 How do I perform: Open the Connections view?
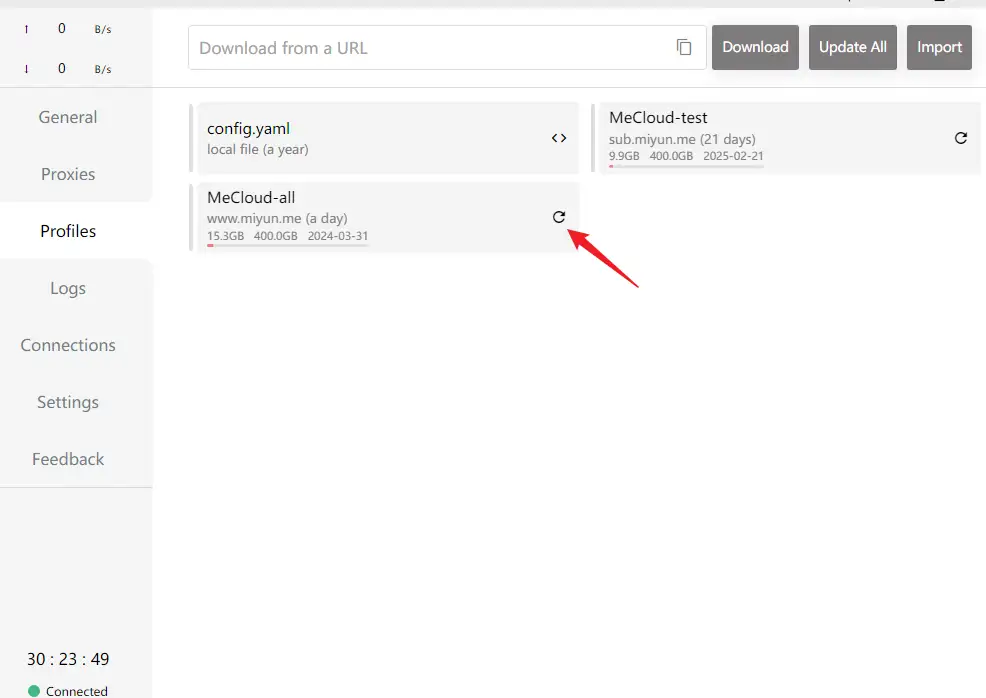point(68,345)
